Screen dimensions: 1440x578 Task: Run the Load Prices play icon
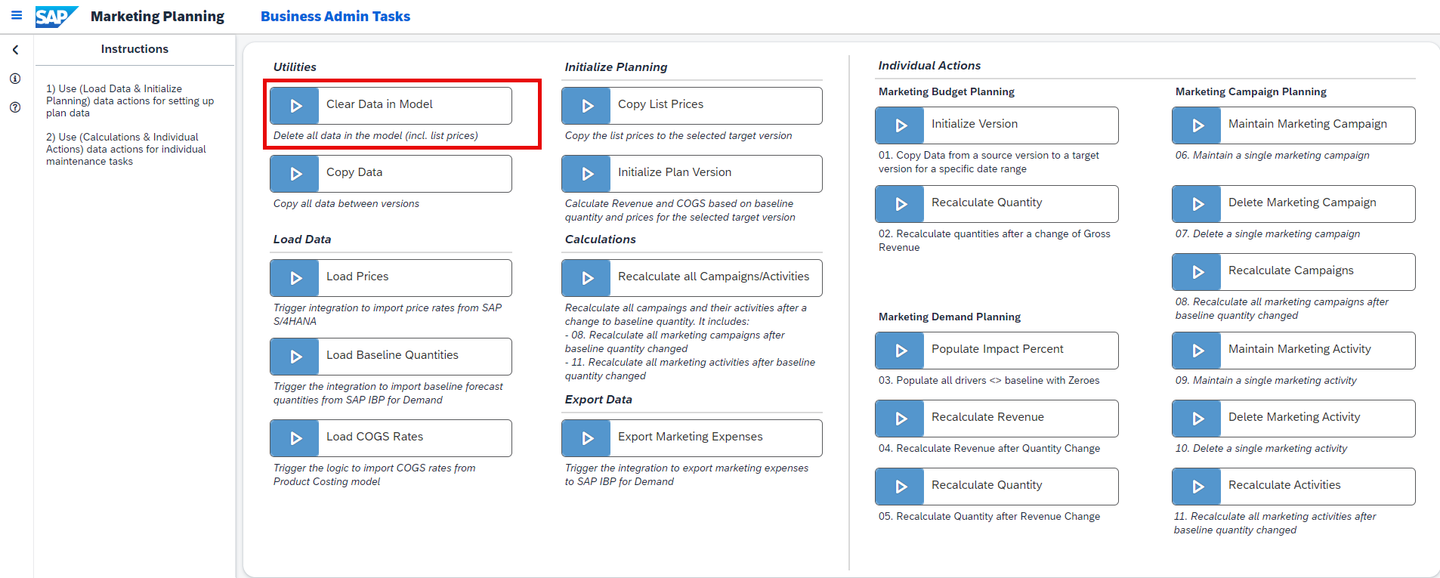pyautogui.click(x=295, y=277)
